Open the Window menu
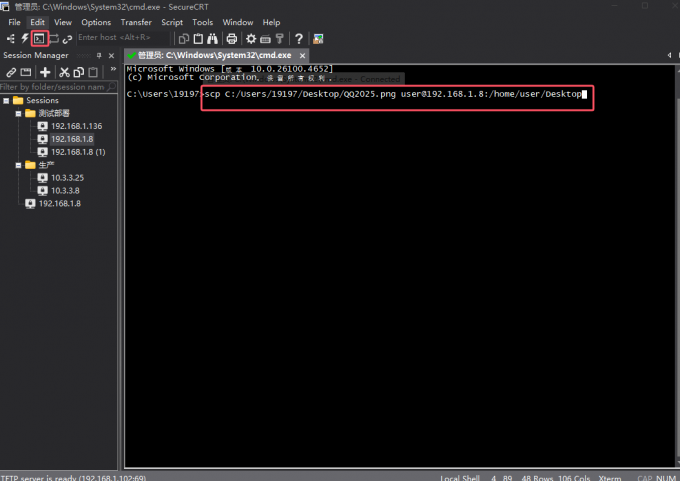 pos(238,22)
